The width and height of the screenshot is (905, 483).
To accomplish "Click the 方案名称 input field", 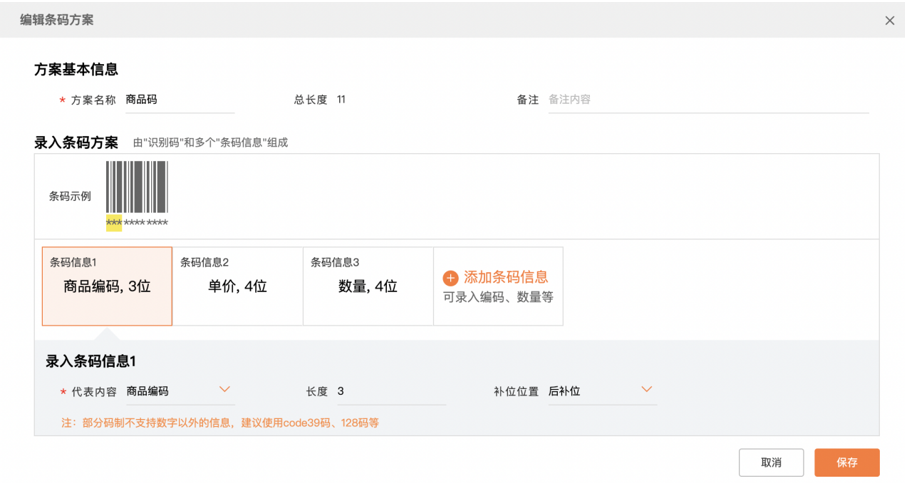I will point(178,100).
